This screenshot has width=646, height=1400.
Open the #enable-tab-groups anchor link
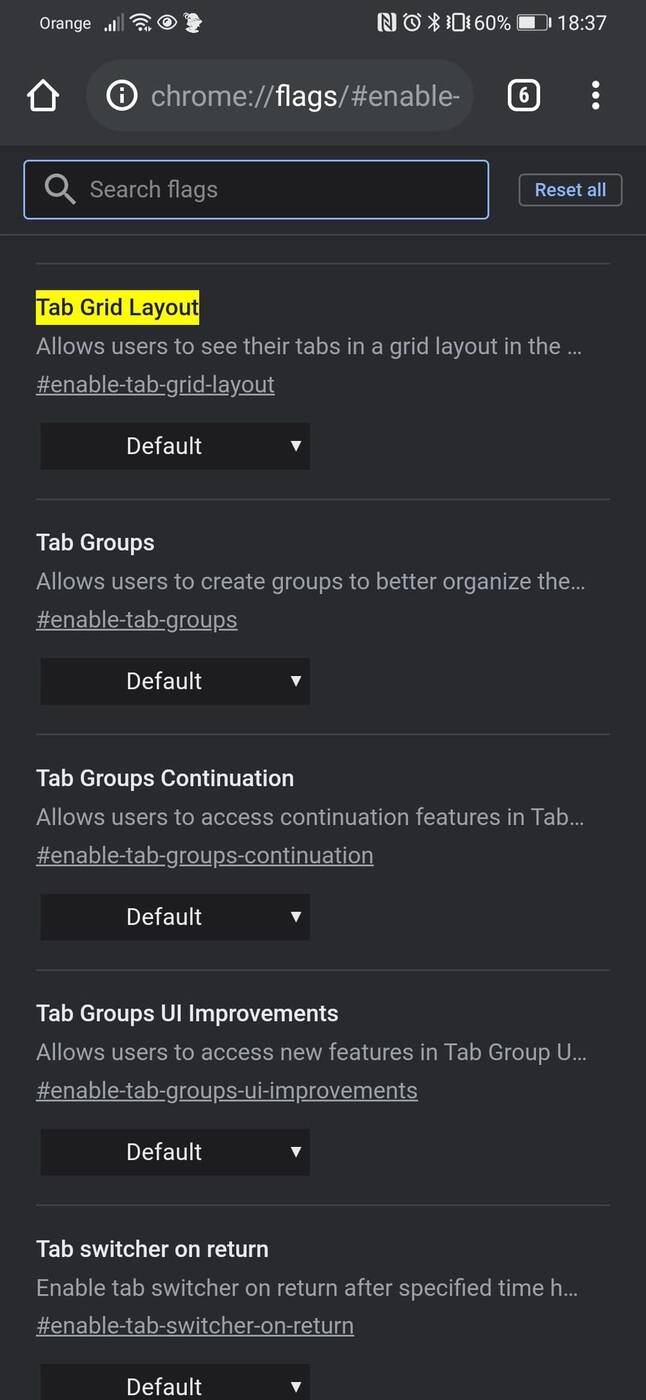pyautogui.click(x=137, y=620)
